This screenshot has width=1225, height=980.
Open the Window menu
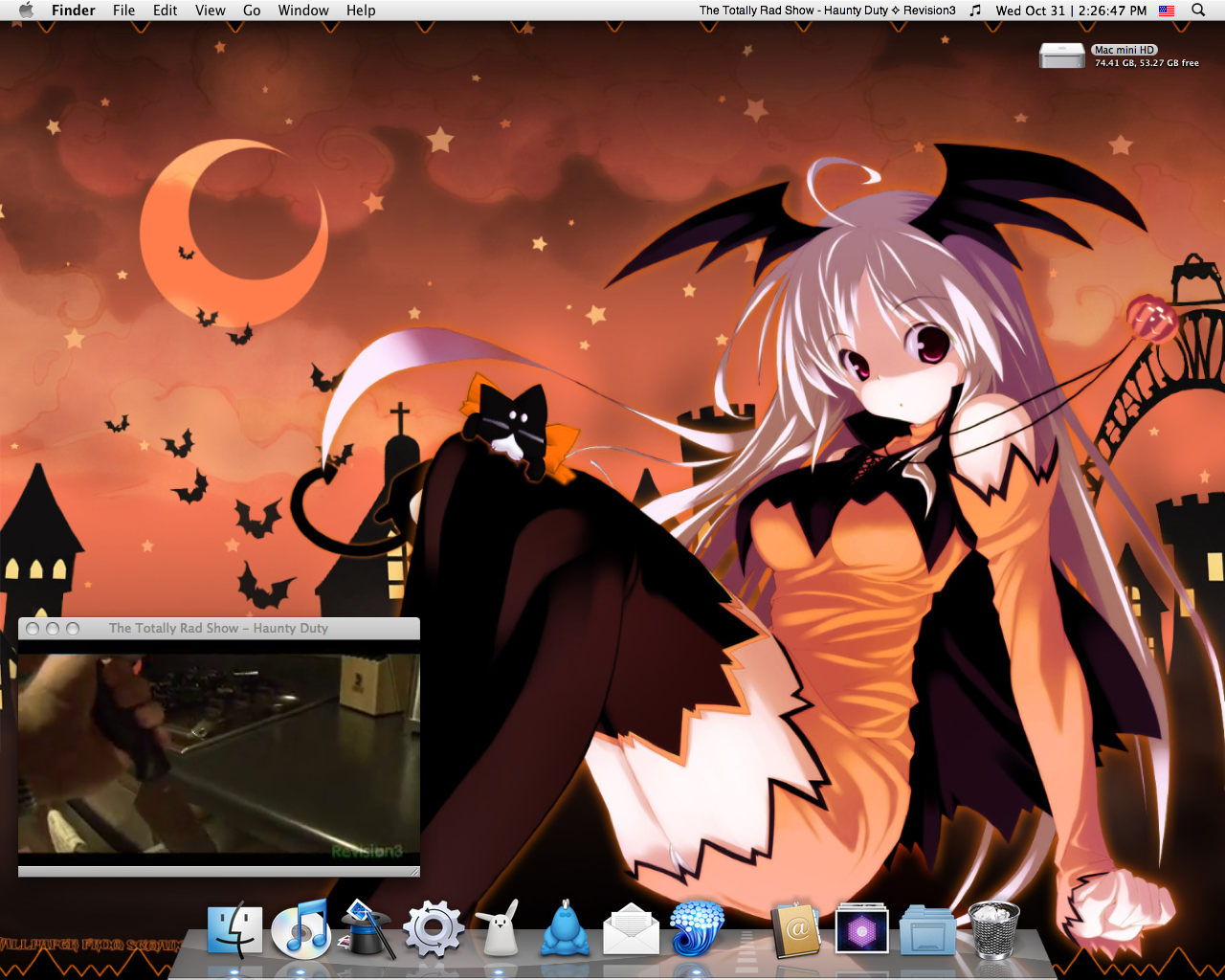pos(303,11)
